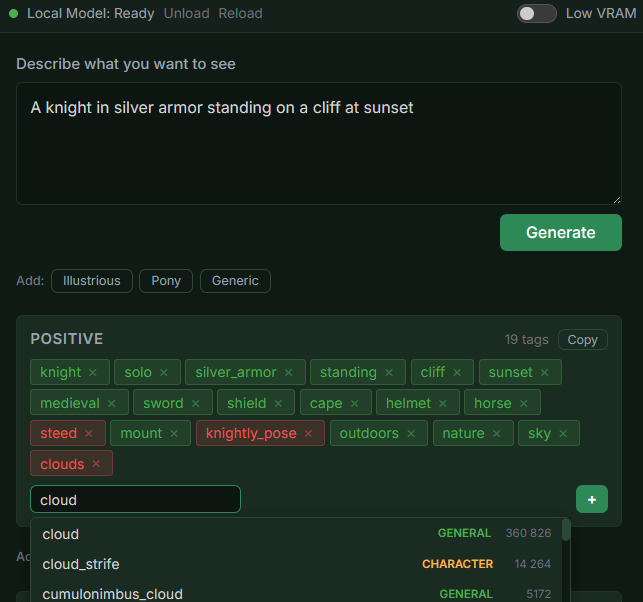Image resolution: width=643 pixels, height=602 pixels.
Task: Remove the steed tag with its x
Action: (x=89, y=434)
